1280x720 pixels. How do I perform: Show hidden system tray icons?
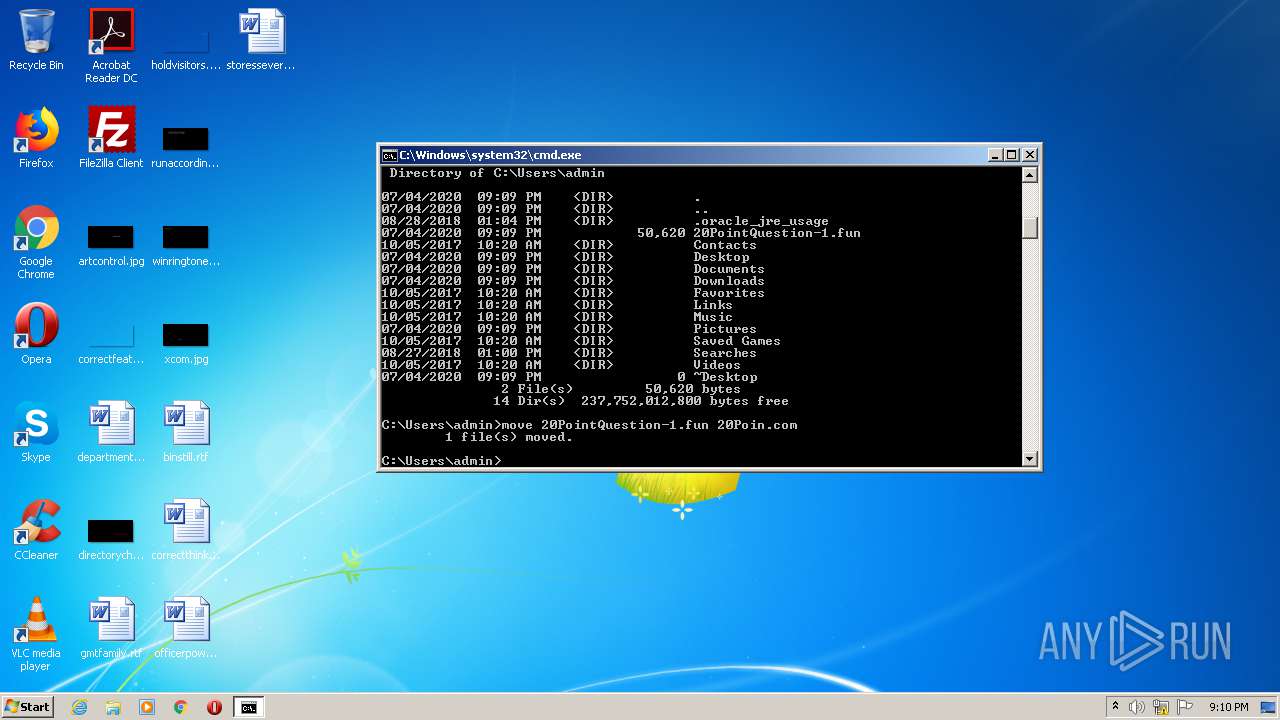click(x=1115, y=707)
